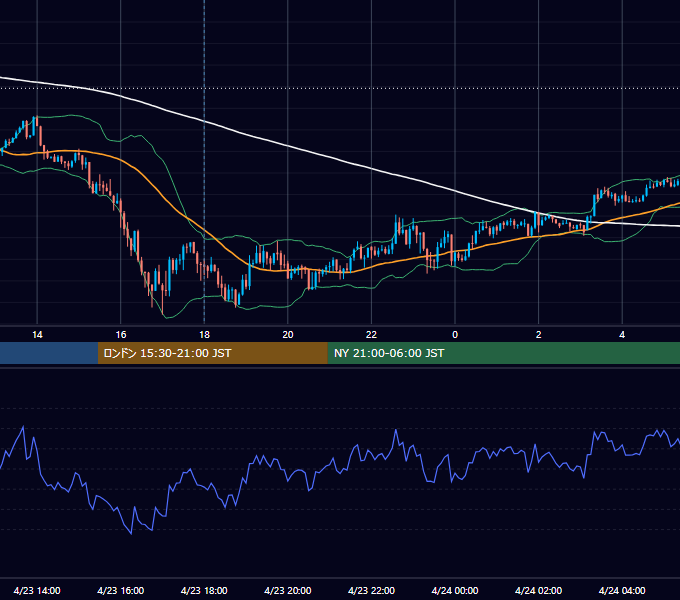Click the 4/23 20:00 date label

pos(288,590)
